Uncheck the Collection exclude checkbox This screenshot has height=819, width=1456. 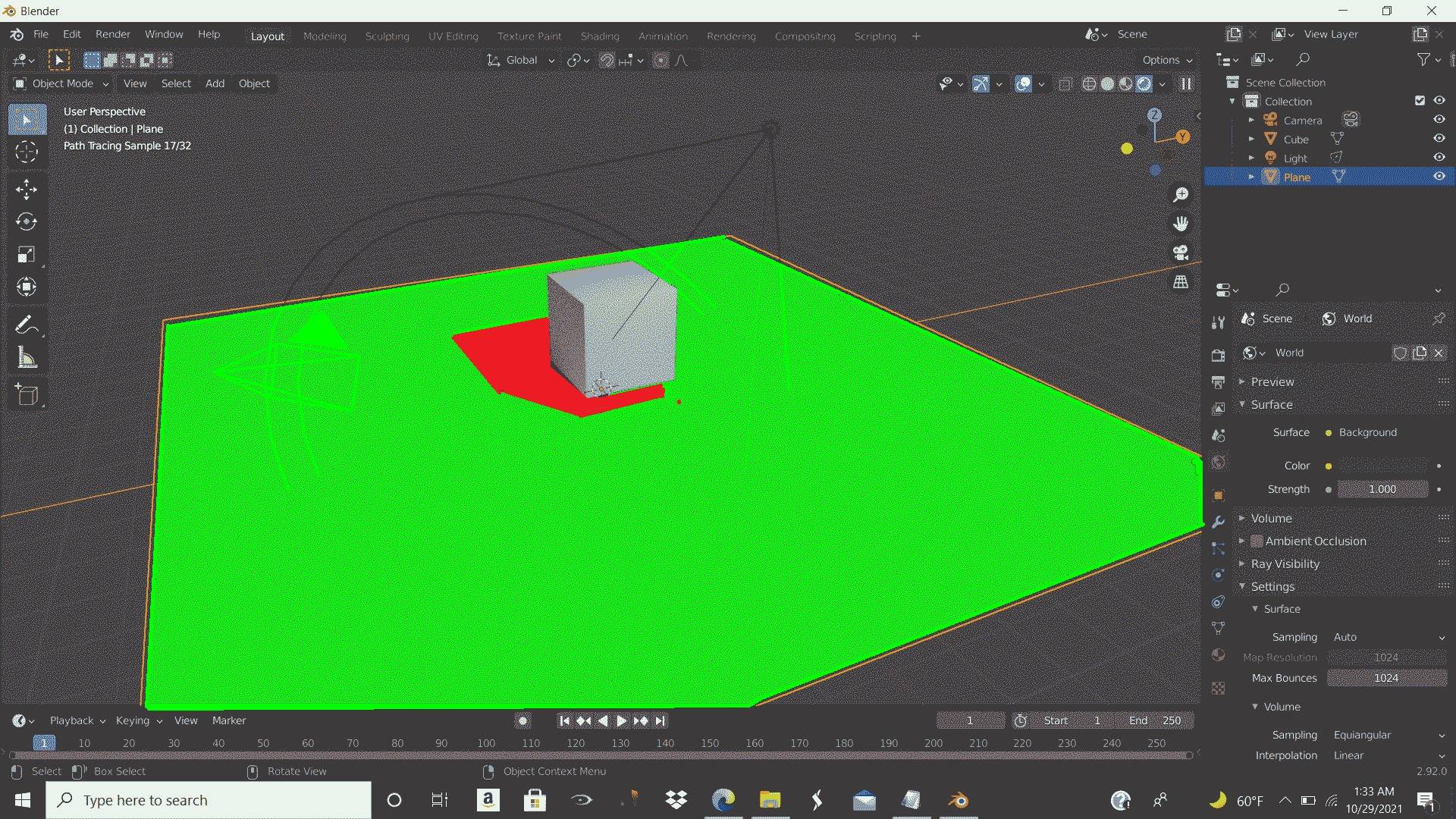(x=1420, y=101)
